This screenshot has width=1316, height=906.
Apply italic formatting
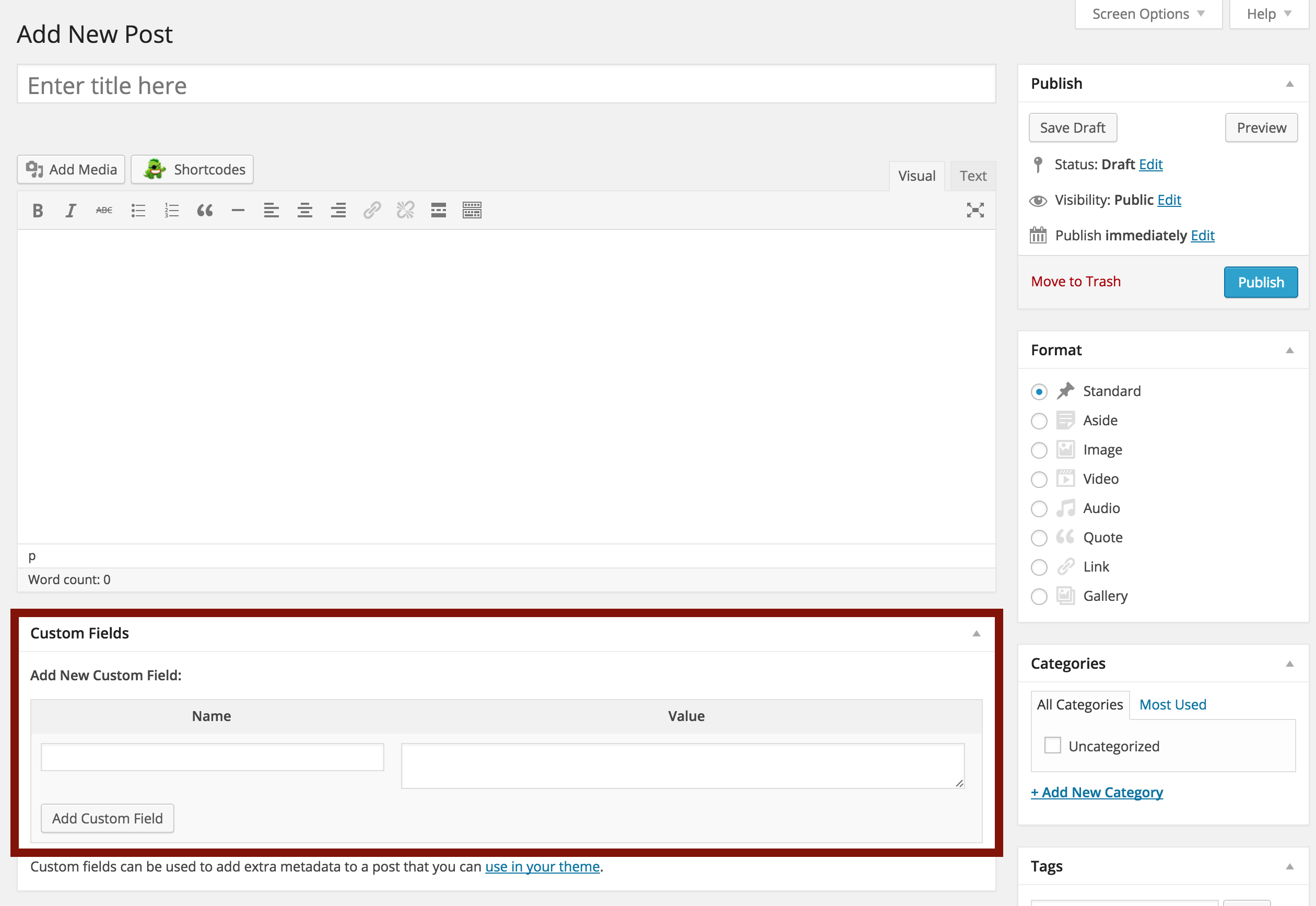point(70,211)
